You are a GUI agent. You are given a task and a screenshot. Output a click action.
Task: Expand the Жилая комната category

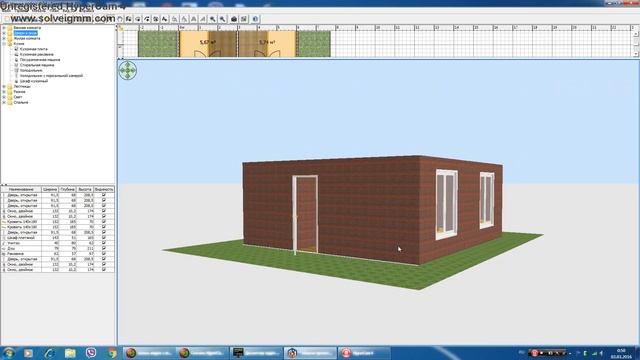pos(4,38)
